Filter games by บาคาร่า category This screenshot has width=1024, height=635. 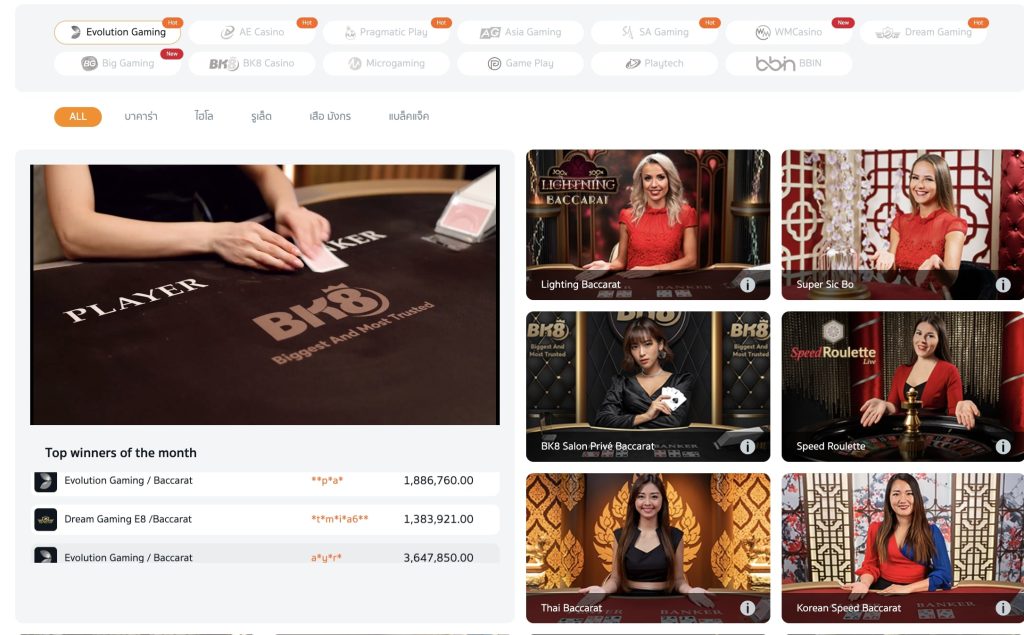coord(141,116)
